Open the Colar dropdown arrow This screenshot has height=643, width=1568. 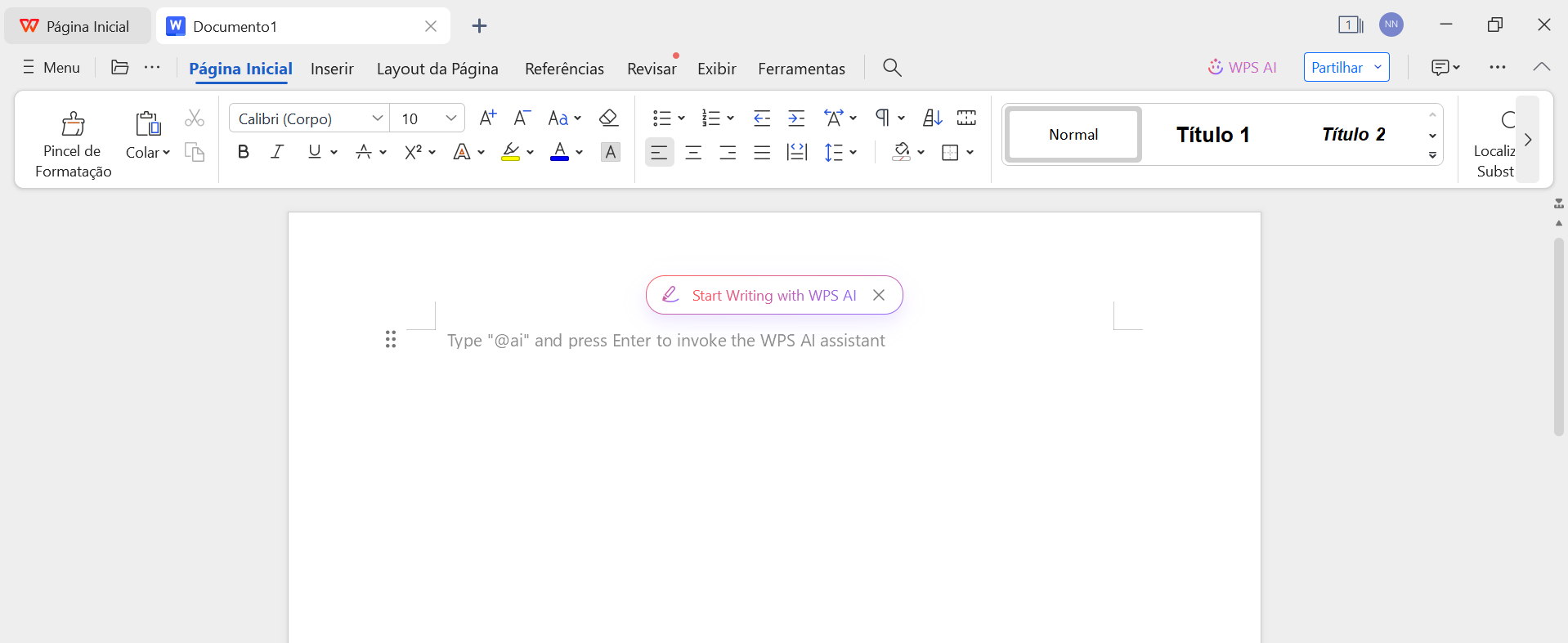point(167,153)
